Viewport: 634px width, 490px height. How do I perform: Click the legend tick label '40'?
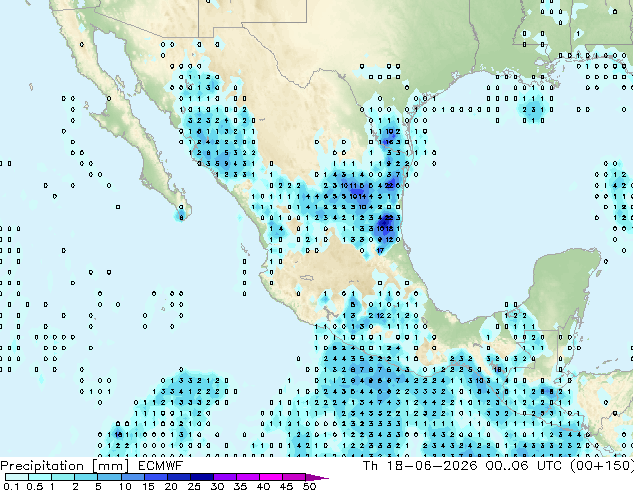tap(263, 486)
